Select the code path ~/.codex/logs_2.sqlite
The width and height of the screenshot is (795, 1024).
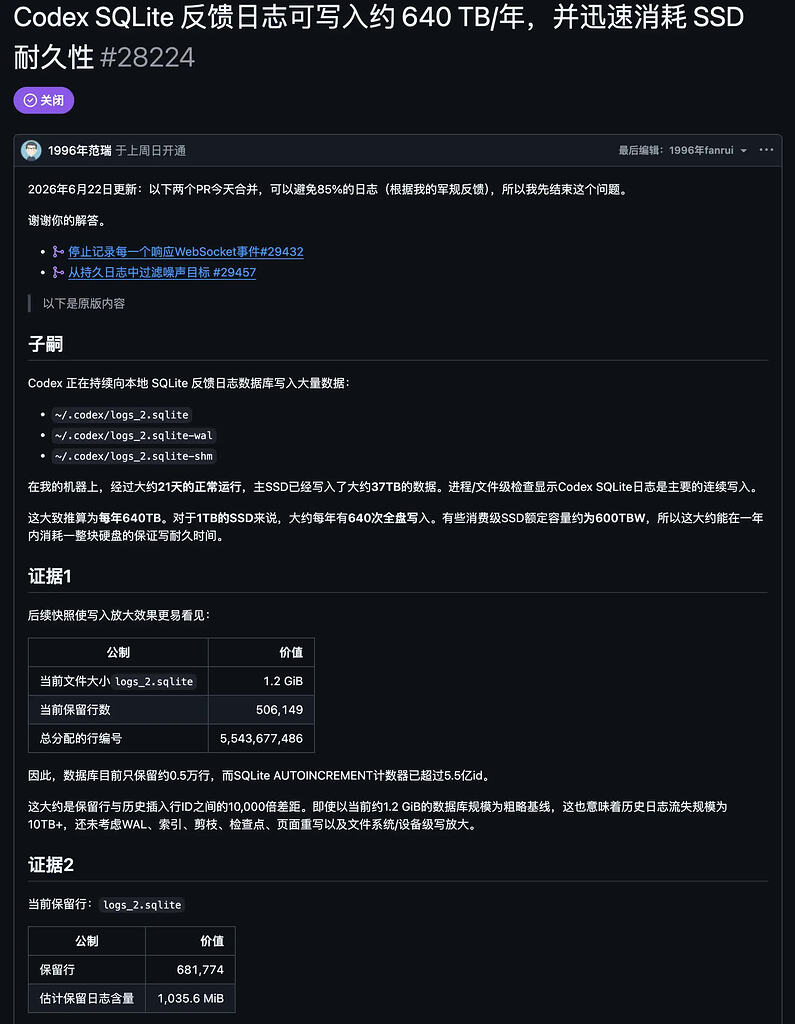(122, 415)
